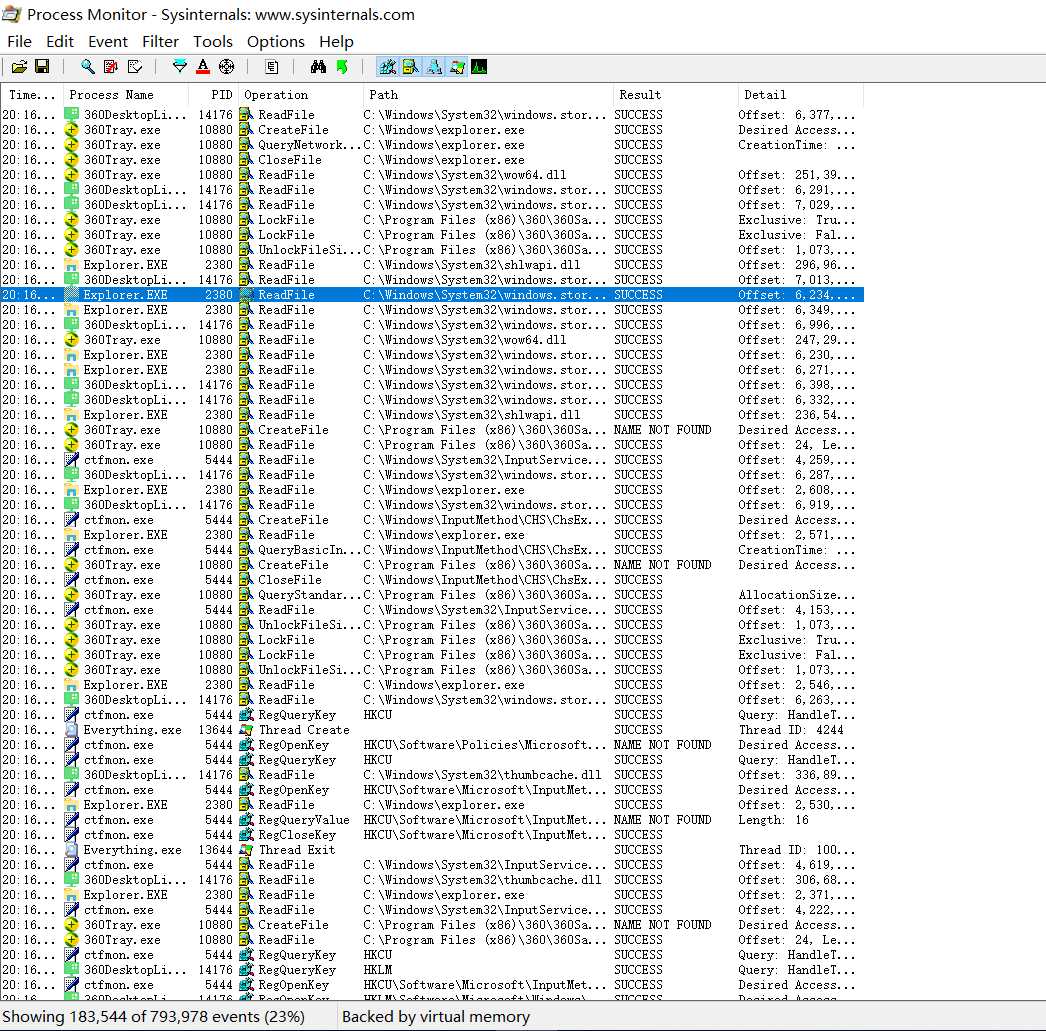
Task: Click Everything.exe icon in Thread Exit row
Action: tap(71, 850)
